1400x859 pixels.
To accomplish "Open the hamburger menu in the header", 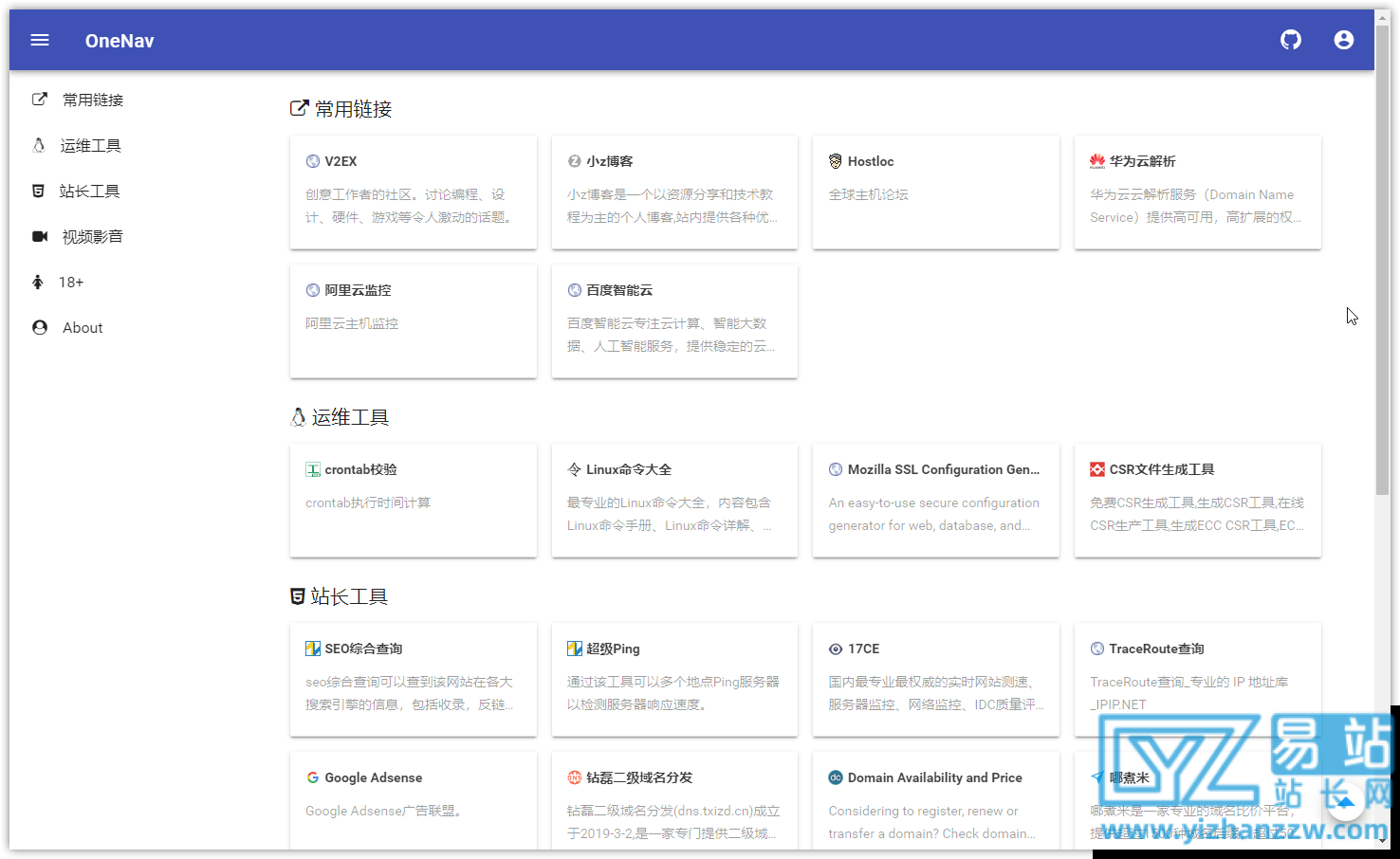I will pyautogui.click(x=40, y=40).
